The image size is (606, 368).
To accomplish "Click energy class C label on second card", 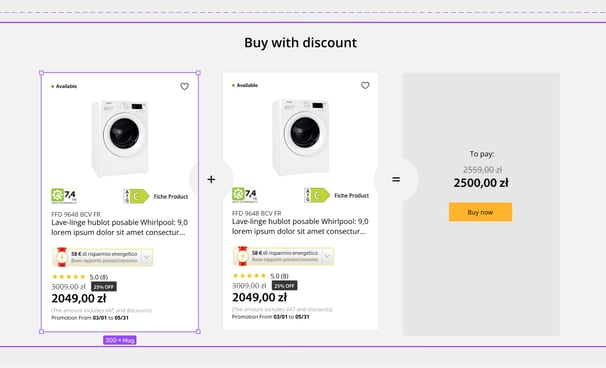I will (317, 195).
